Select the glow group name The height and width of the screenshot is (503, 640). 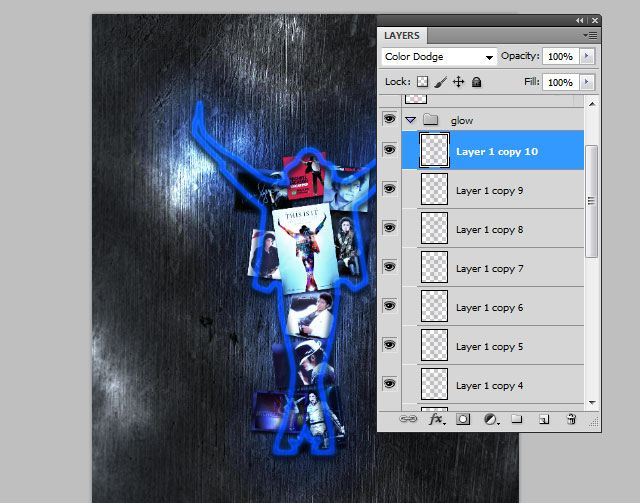point(462,120)
